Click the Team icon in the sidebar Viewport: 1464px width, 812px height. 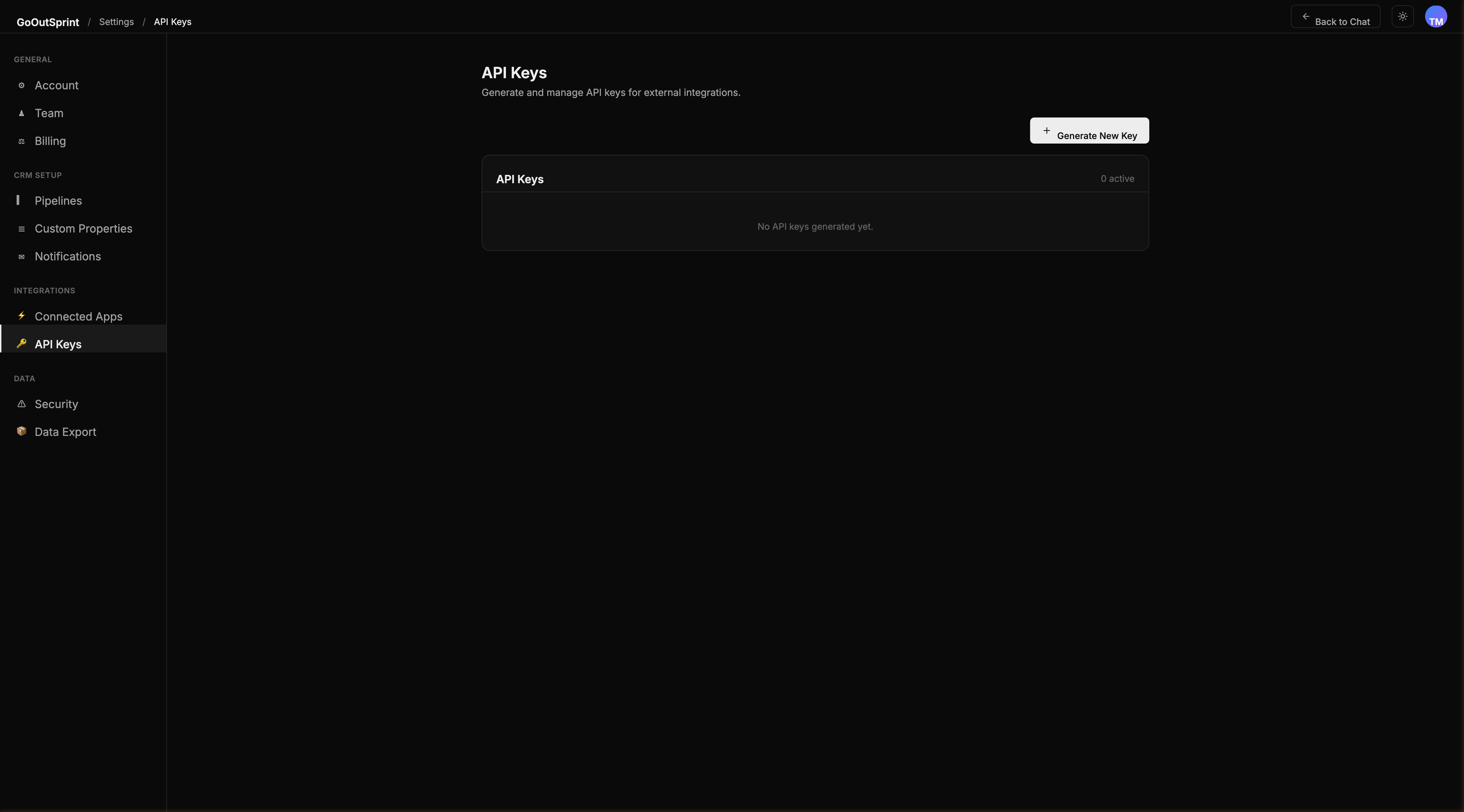coord(22,113)
